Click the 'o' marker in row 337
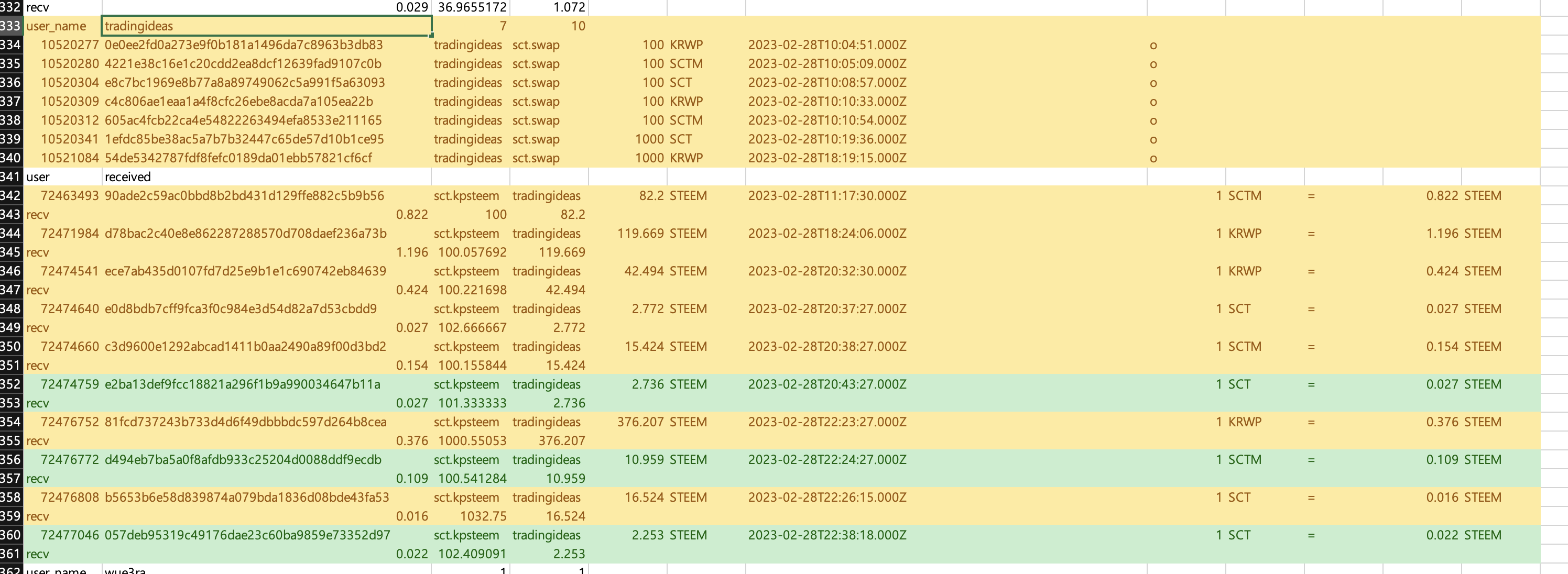This screenshot has height=574, width=1568. [x=1153, y=102]
